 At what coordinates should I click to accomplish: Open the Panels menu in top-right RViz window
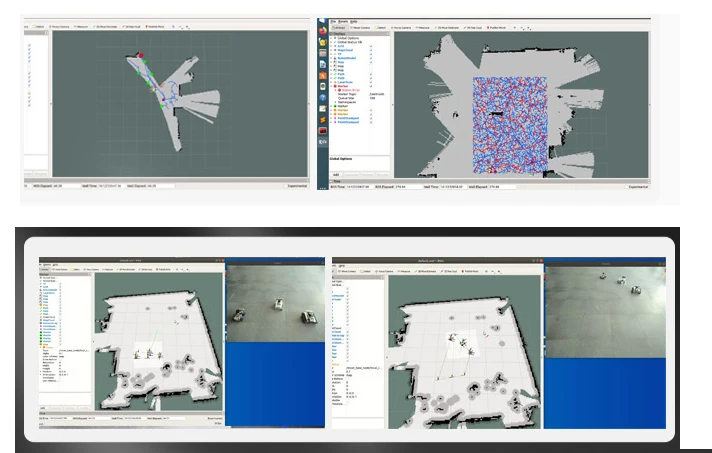(343, 19)
